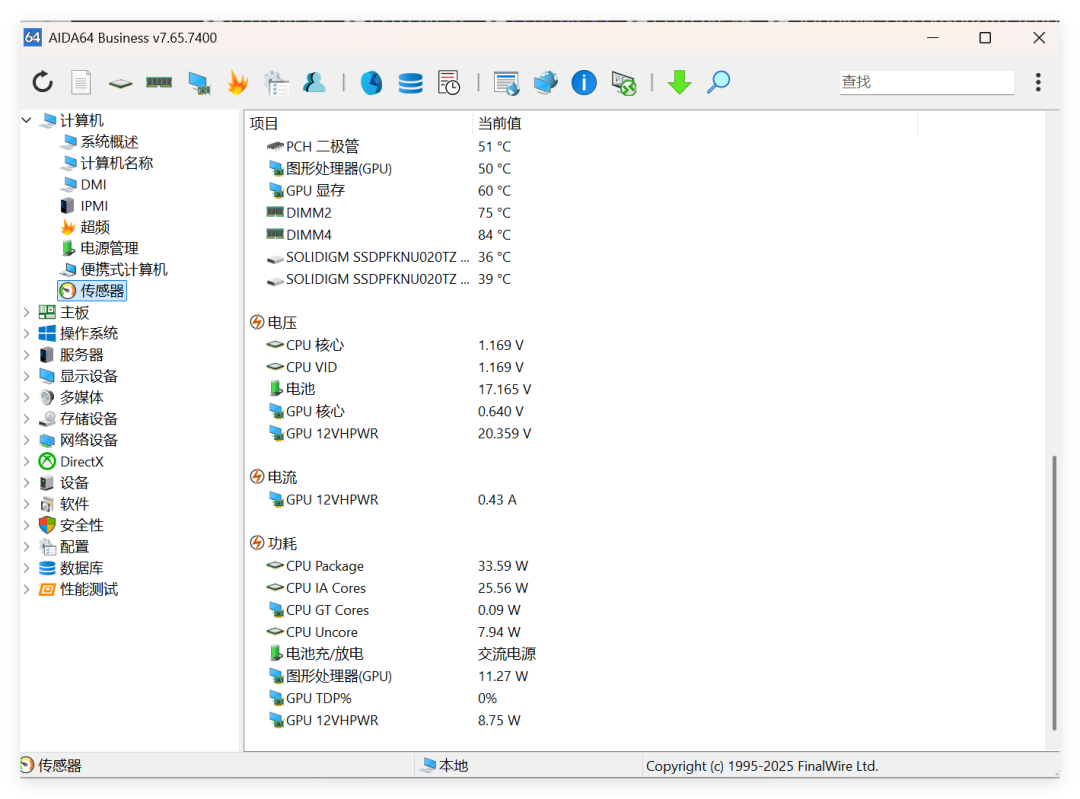Expand the 存储设备 tree node
This screenshot has height=799, width=1080.
pyautogui.click(x=26, y=419)
